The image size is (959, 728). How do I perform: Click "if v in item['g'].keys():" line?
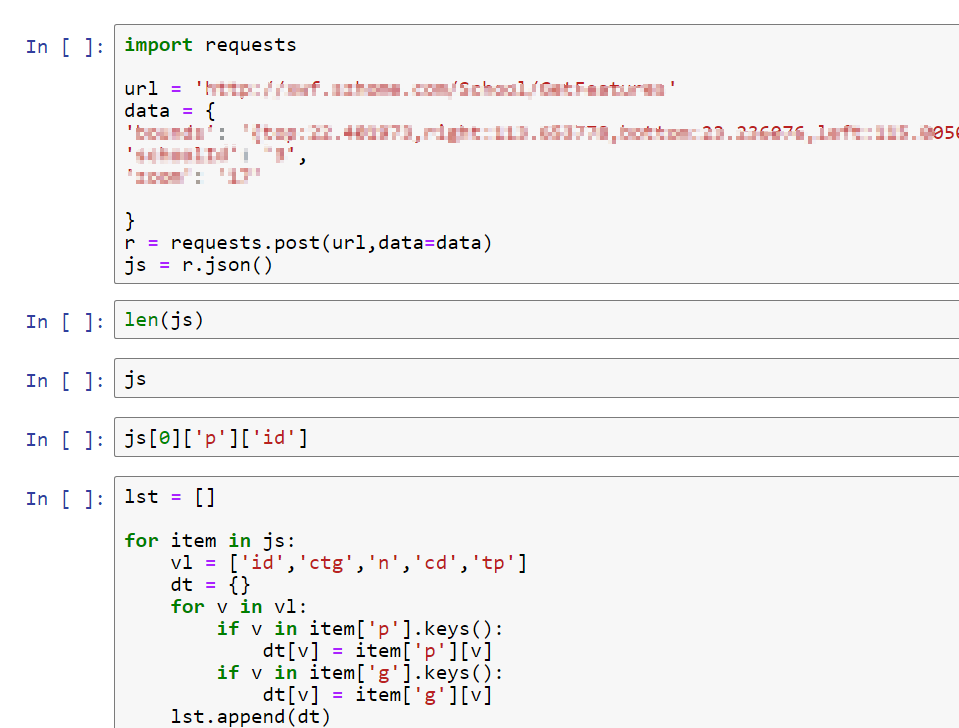click(360, 674)
